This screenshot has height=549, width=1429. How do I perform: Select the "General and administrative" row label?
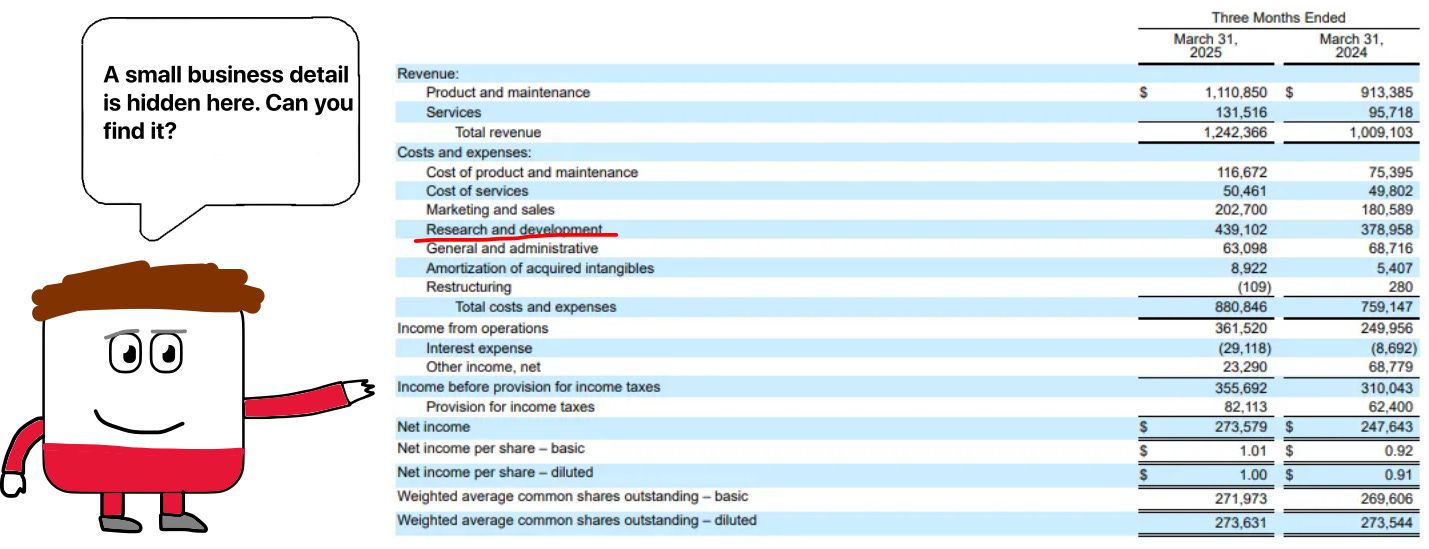512,248
